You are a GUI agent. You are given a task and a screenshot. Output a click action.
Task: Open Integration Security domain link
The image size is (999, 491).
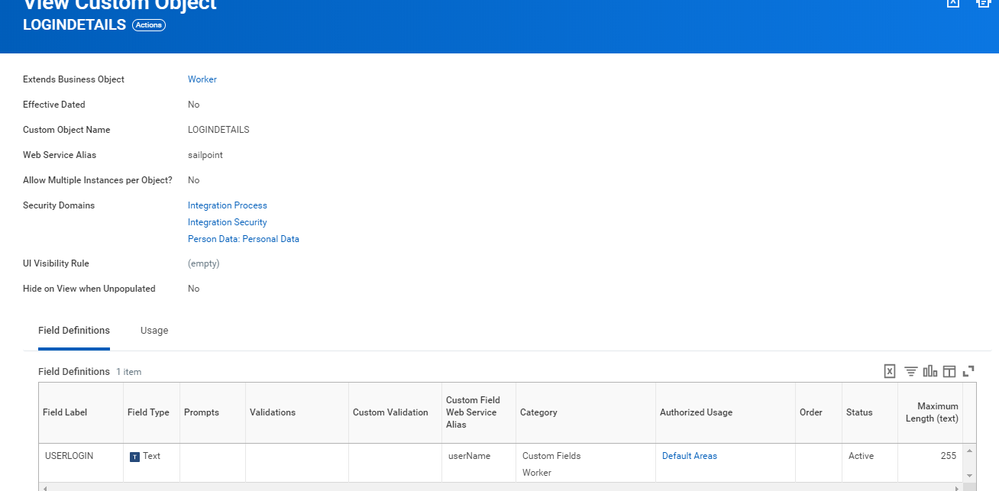click(227, 222)
